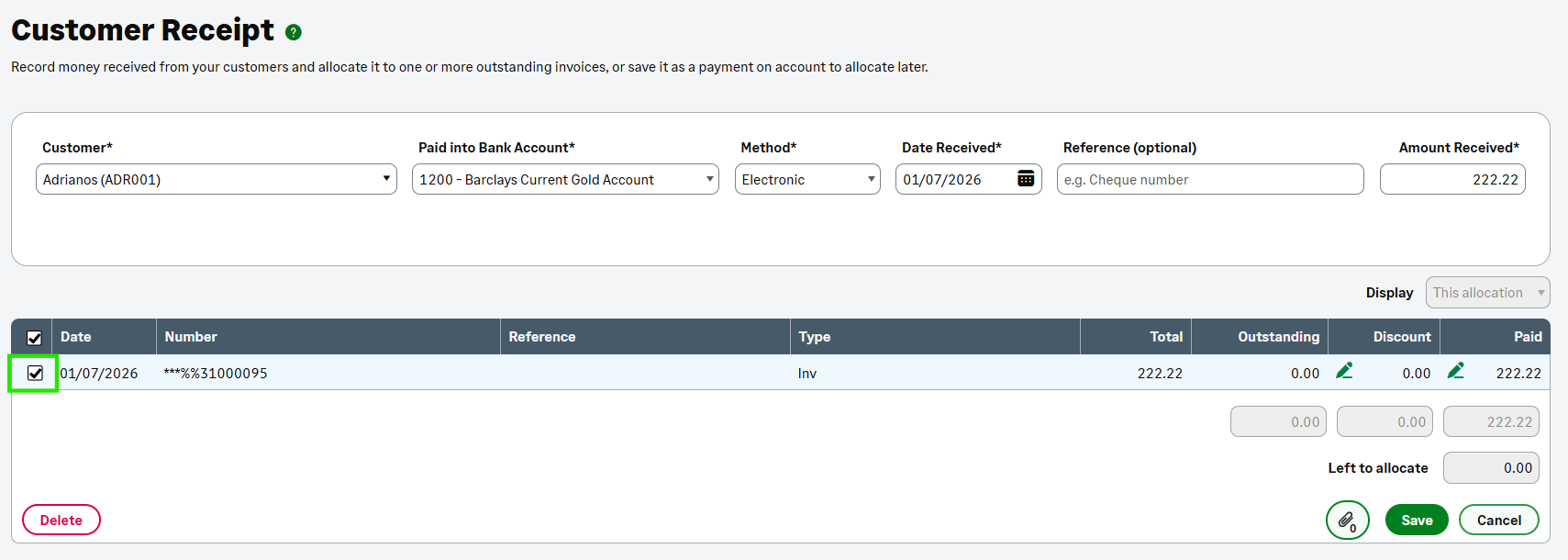Untick the checkbox for invoice ***%%31000095
This screenshot has width=1568, height=560.
pyautogui.click(x=35, y=373)
